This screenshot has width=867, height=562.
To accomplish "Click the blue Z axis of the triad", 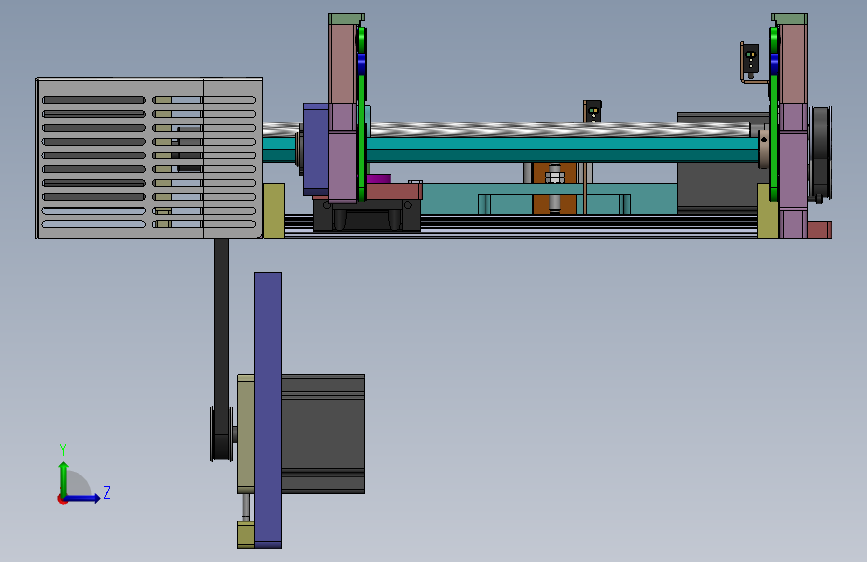I will [x=82, y=498].
